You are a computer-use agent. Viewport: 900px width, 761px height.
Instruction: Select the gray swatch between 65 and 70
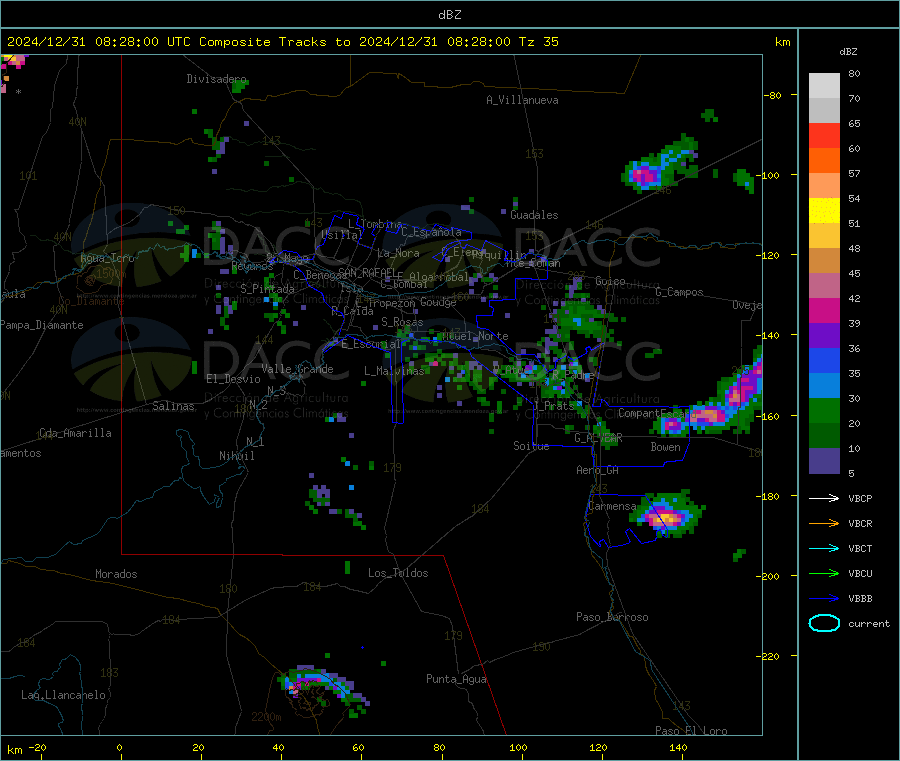pyautogui.click(x=824, y=111)
